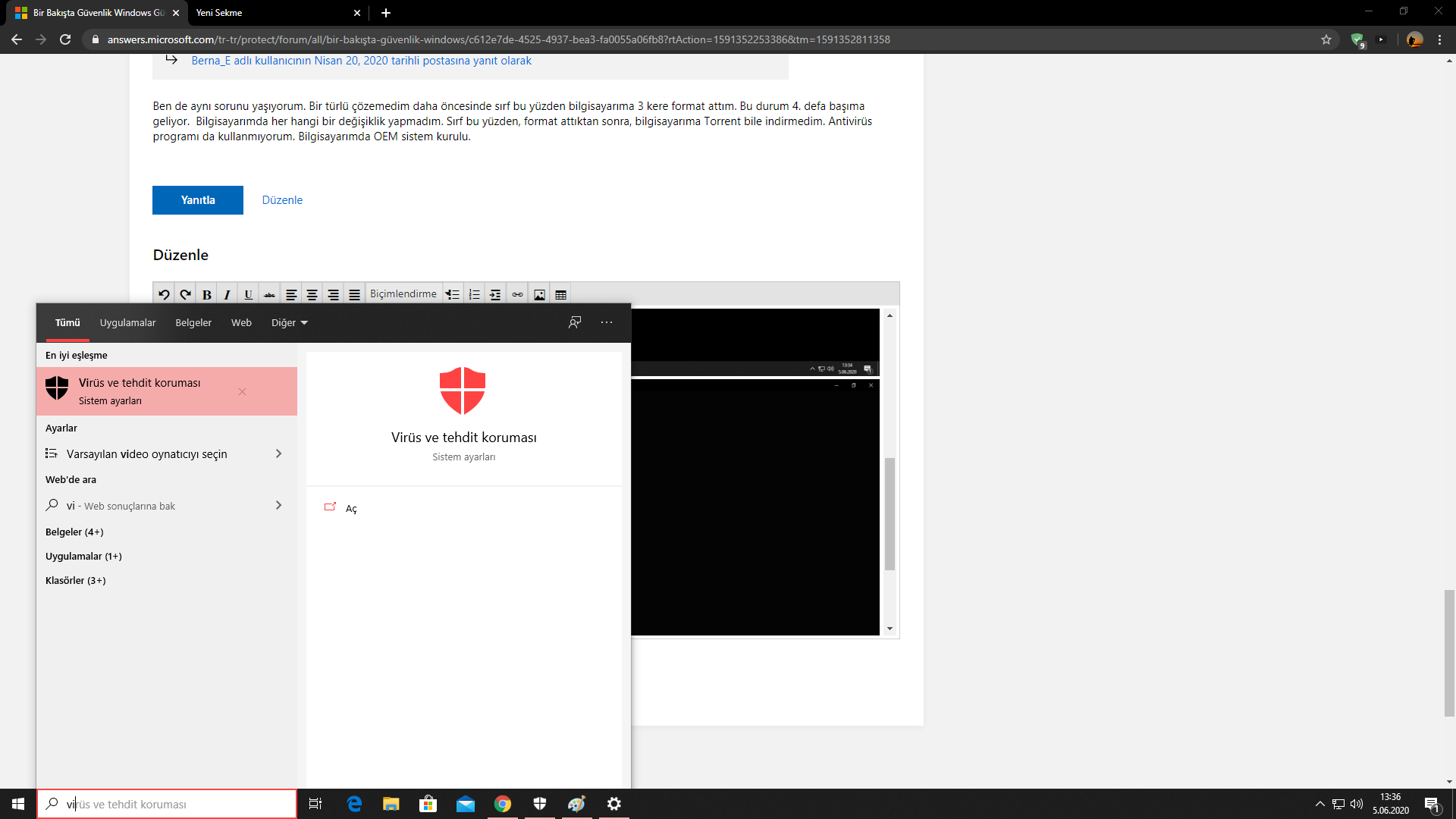
Task: Click the Yanıtla button
Action: 197,200
